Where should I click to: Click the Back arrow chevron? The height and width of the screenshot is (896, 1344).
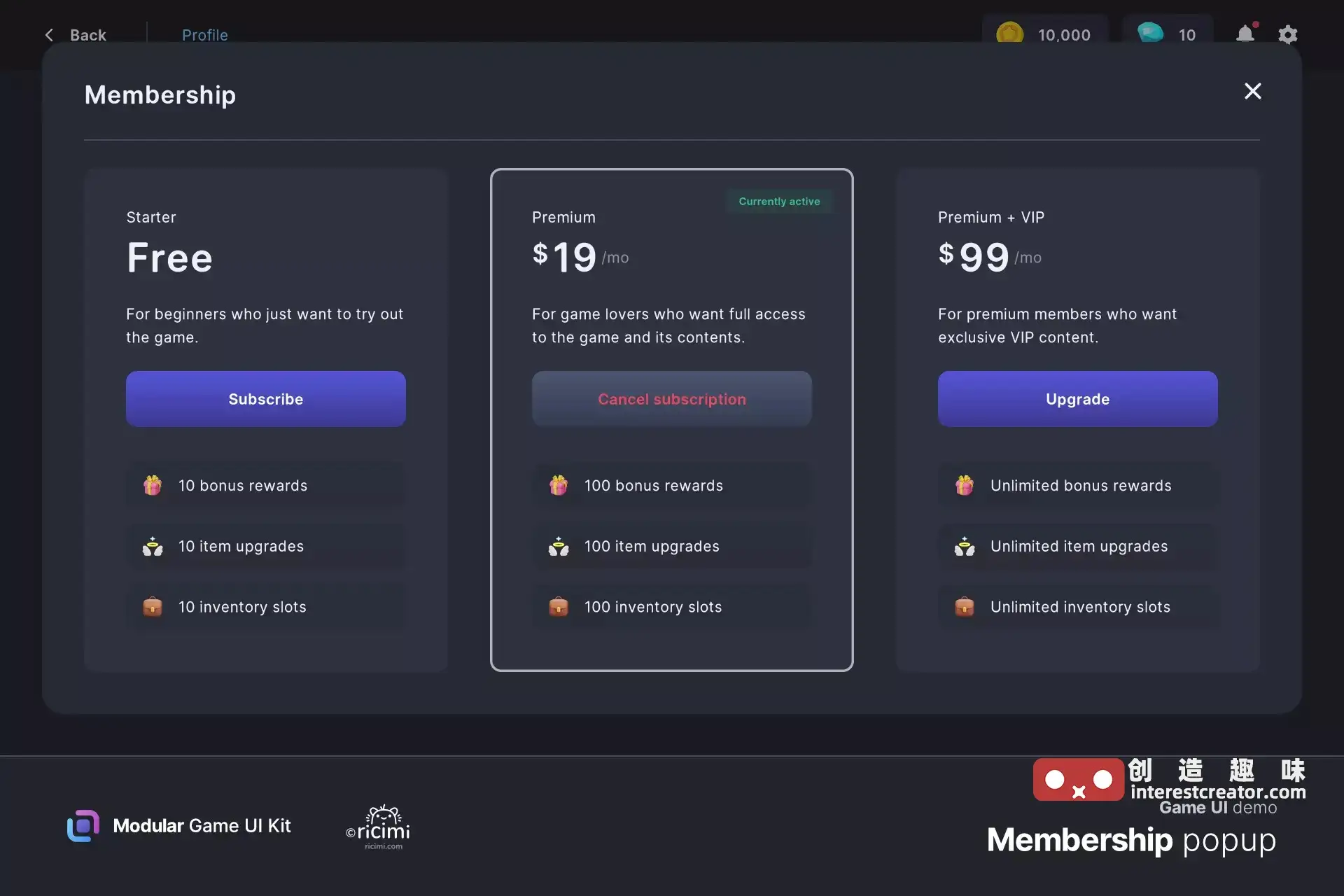click(49, 35)
